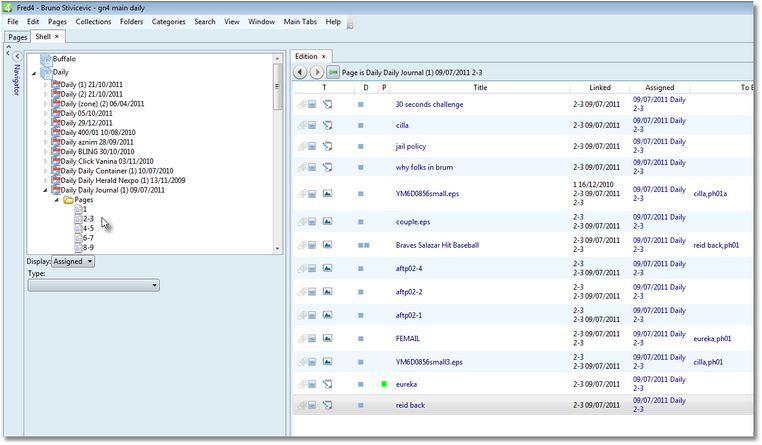Click the image type icon in the 'Braves Salazar Hit Baseball' row

point(328,245)
